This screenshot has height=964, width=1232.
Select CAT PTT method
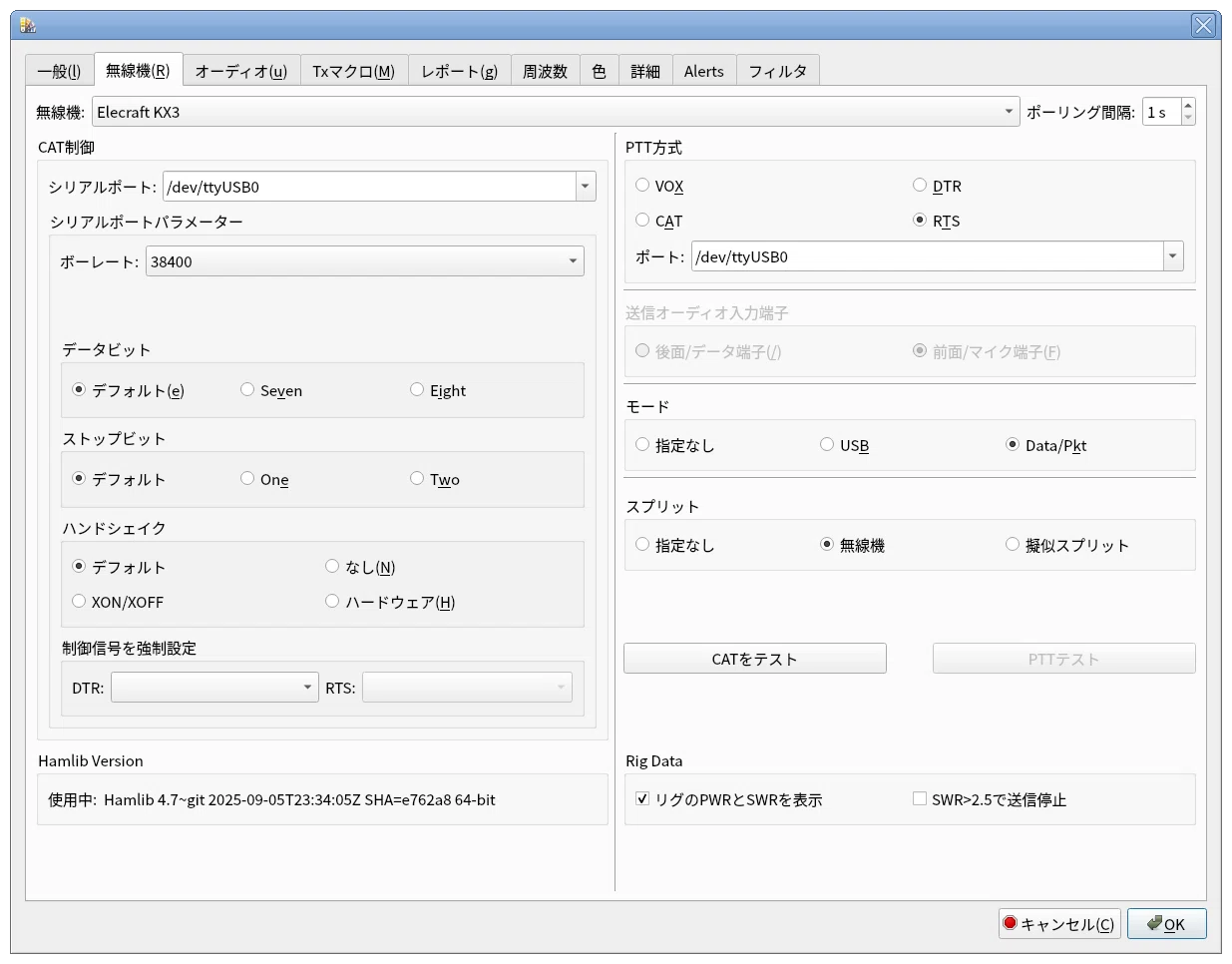pos(659,221)
